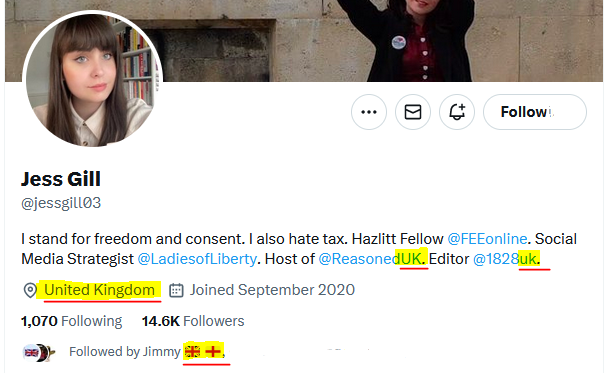This screenshot has width=610, height=386.
Task: Open the @ReasonedUK mention
Action: pyautogui.click(x=370, y=259)
